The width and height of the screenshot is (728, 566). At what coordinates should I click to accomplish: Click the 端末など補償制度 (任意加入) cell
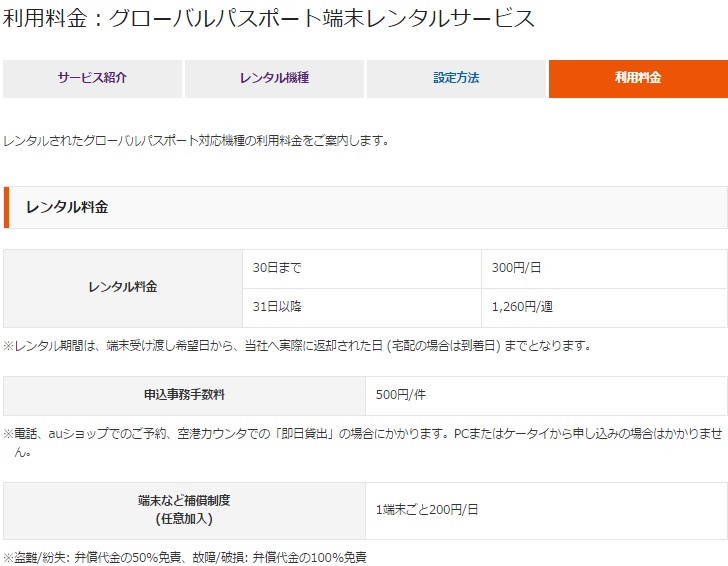184,511
